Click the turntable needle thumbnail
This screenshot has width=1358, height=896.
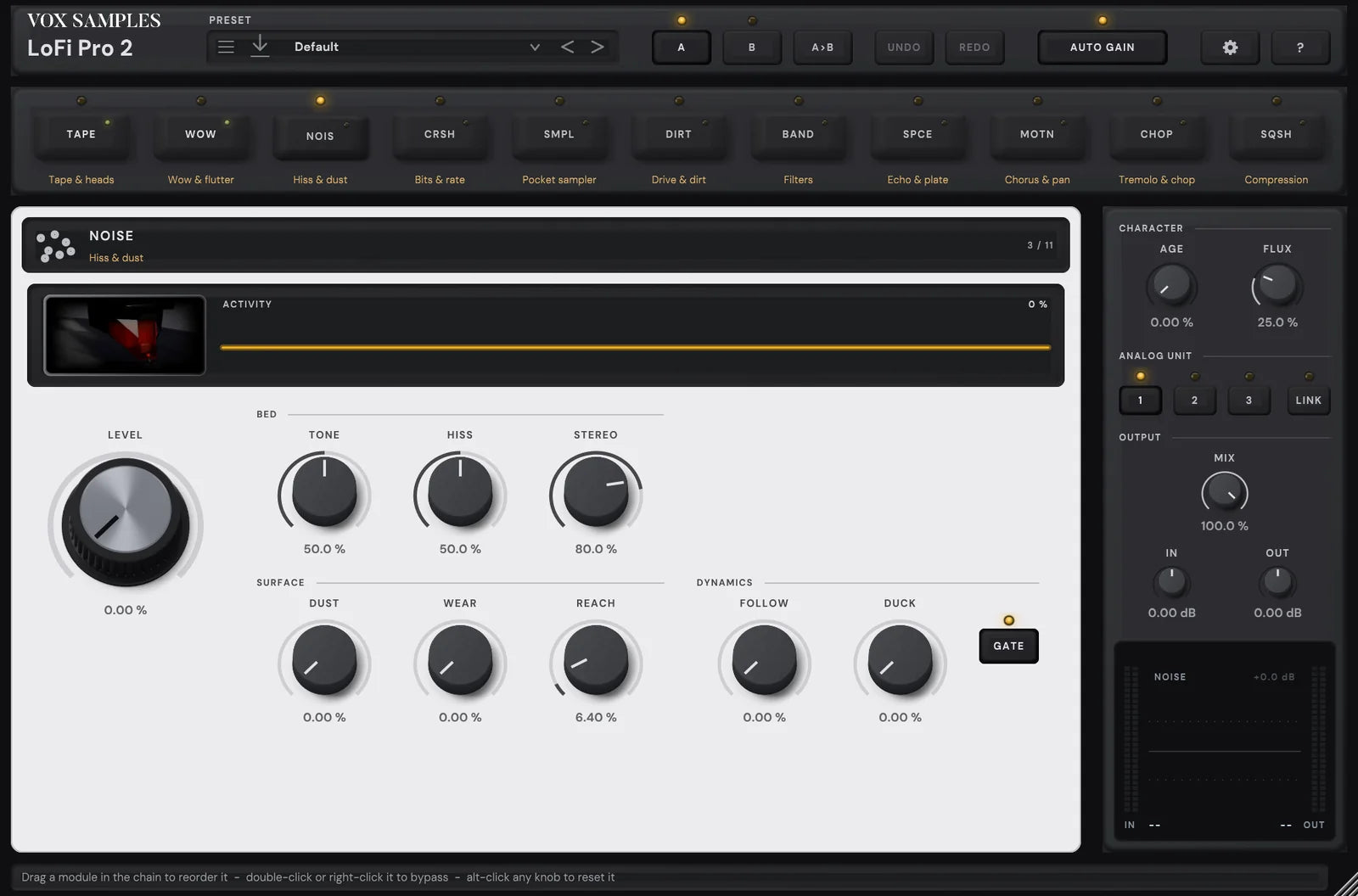(x=125, y=335)
